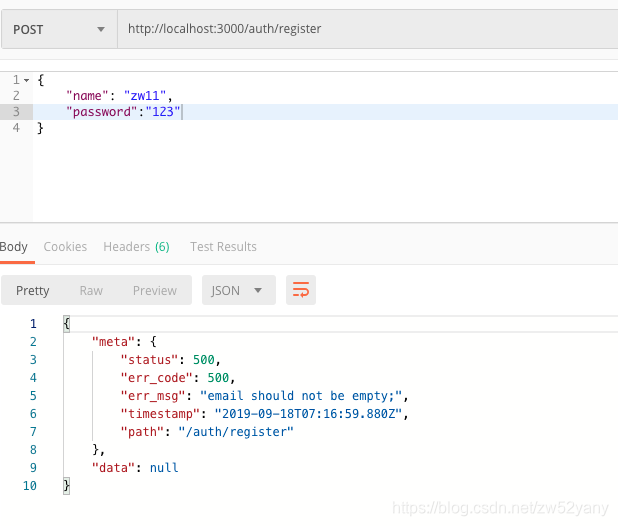
Task: Click line number 10 in response gutter
Action: [x=30, y=486]
